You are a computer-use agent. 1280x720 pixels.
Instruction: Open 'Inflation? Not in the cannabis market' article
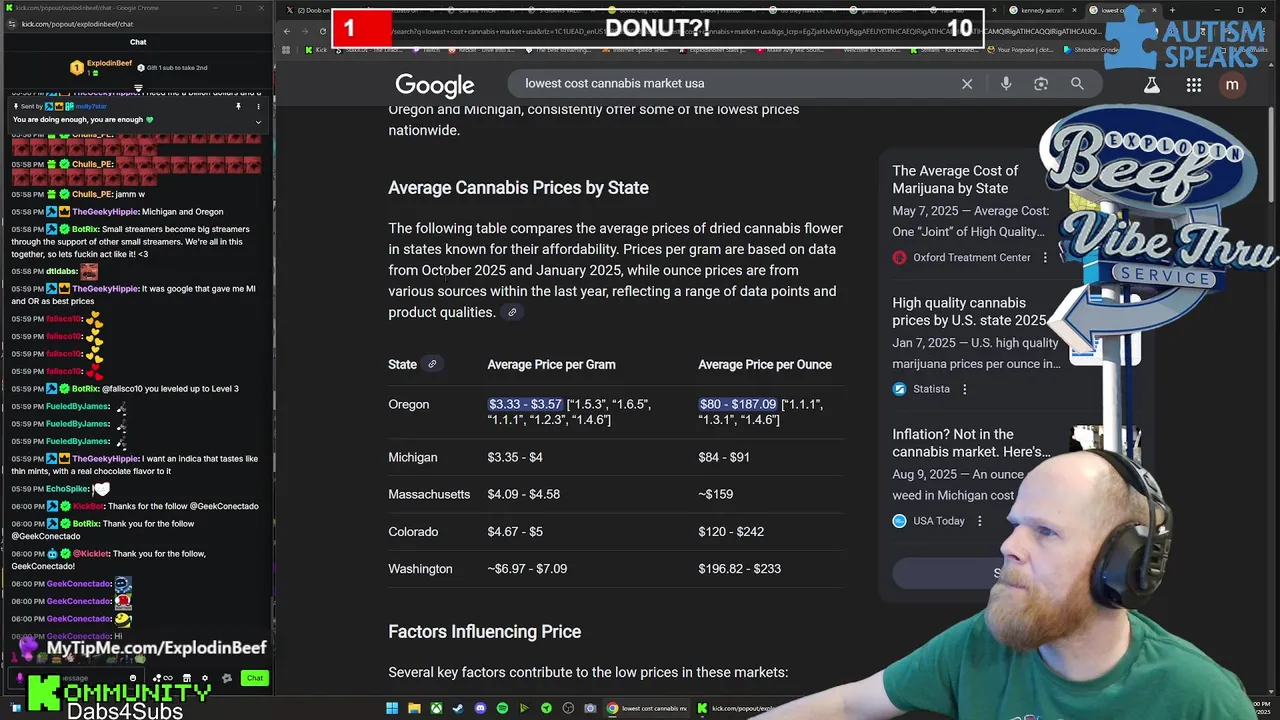pyautogui.click(x=971, y=443)
